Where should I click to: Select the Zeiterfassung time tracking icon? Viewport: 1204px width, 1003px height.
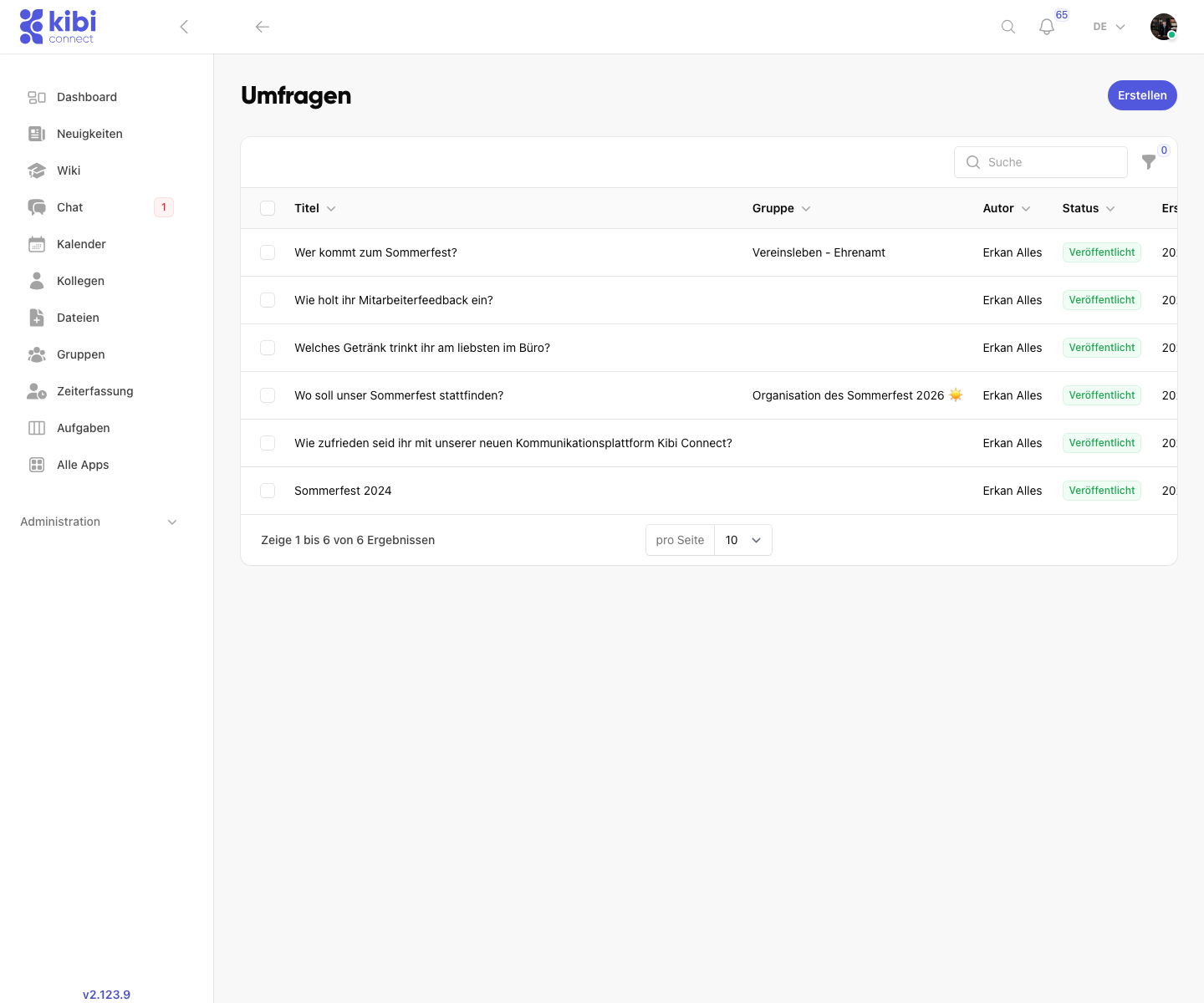point(37,391)
